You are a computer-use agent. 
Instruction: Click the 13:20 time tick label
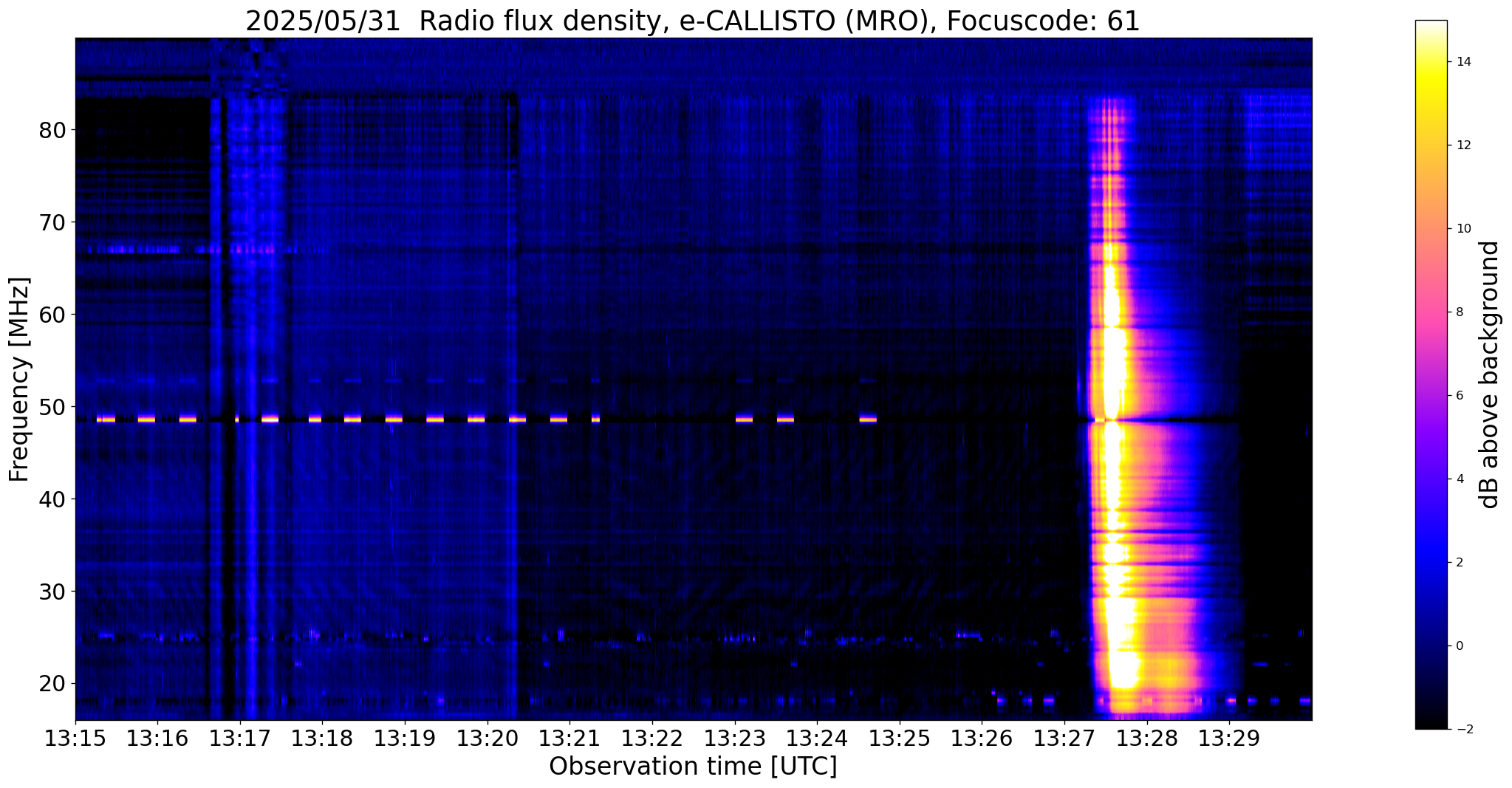click(x=488, y=739)
